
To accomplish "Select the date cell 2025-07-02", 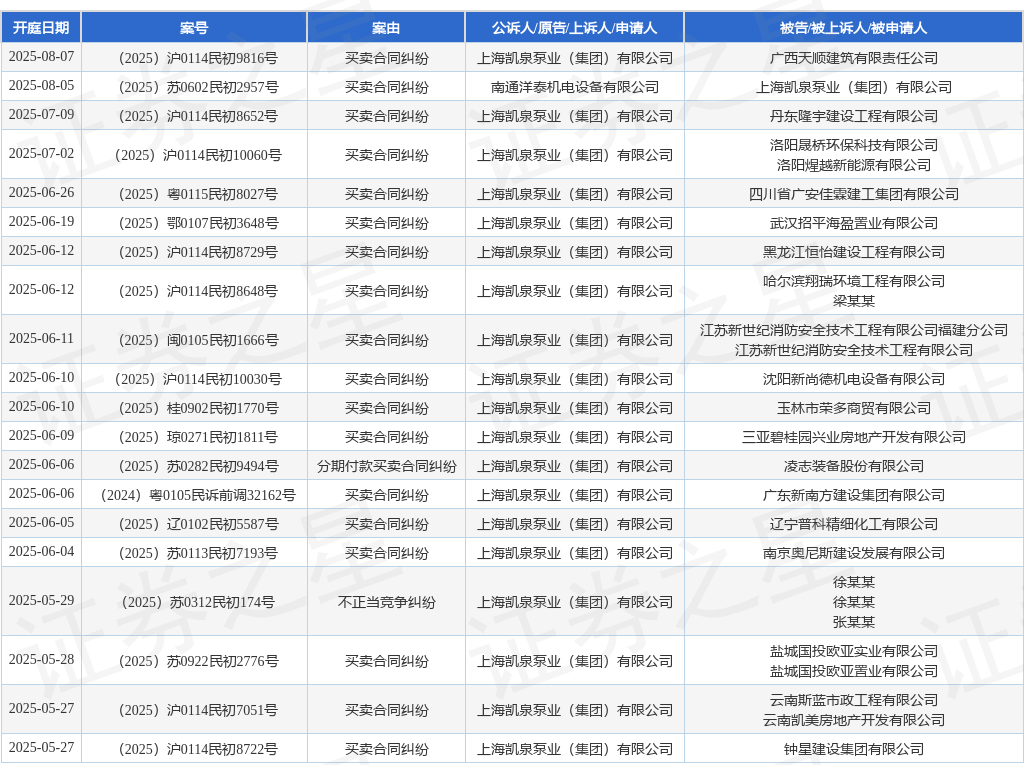I will 41,154.
